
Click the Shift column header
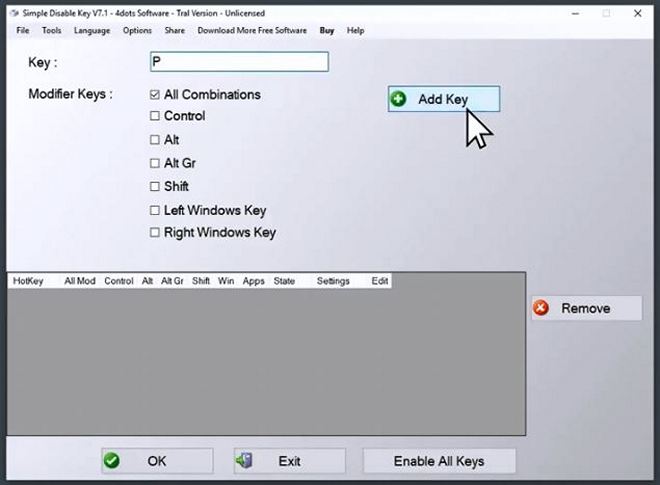point(201,281)
